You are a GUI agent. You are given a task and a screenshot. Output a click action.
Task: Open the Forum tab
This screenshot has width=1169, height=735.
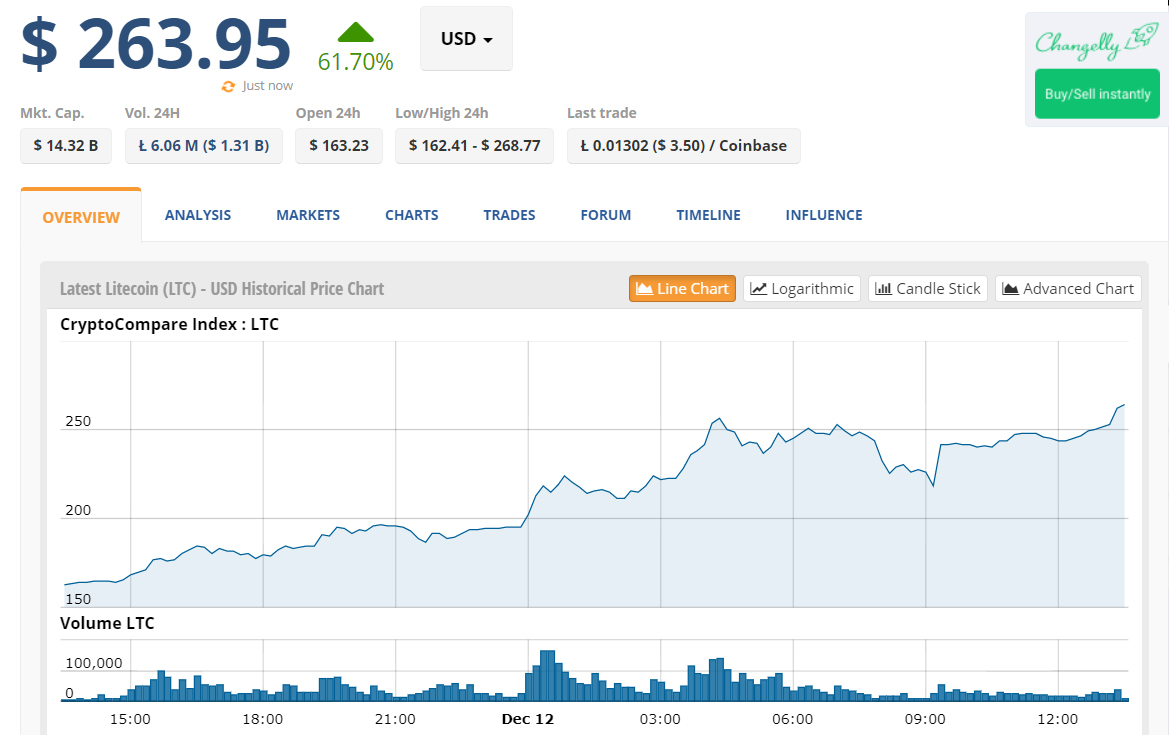click(x=605, y=215)
